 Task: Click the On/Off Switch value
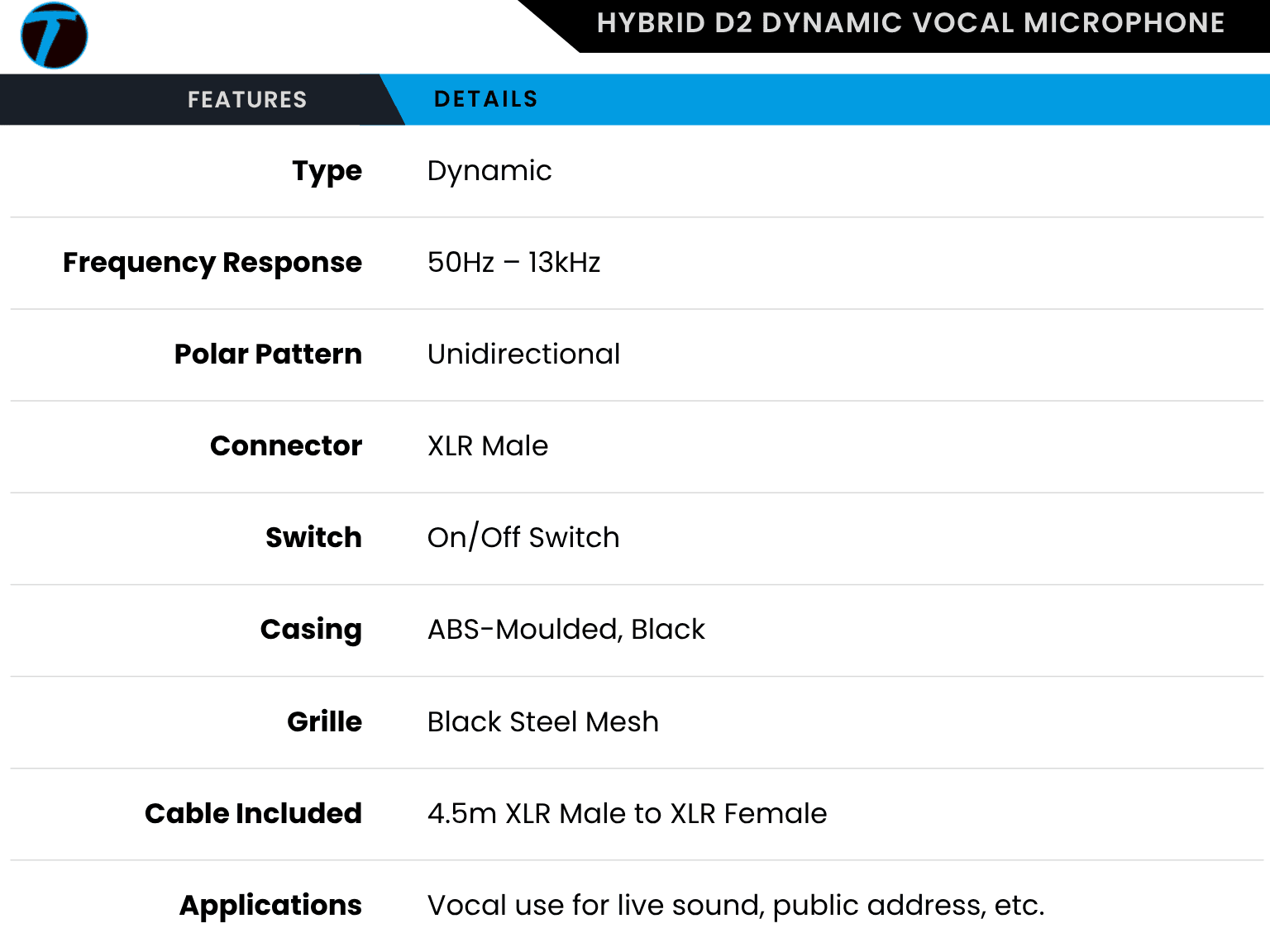(x=523, y=538)
